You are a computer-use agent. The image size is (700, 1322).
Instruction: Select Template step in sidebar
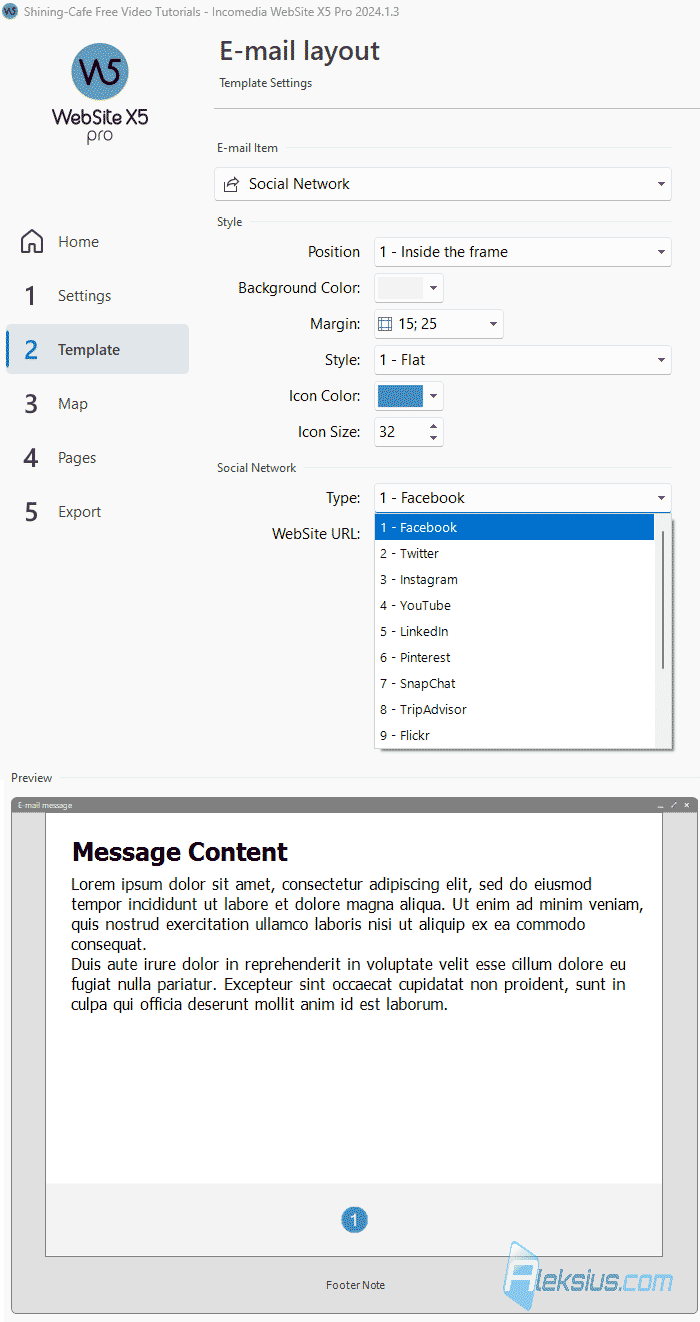pos(97,350)
